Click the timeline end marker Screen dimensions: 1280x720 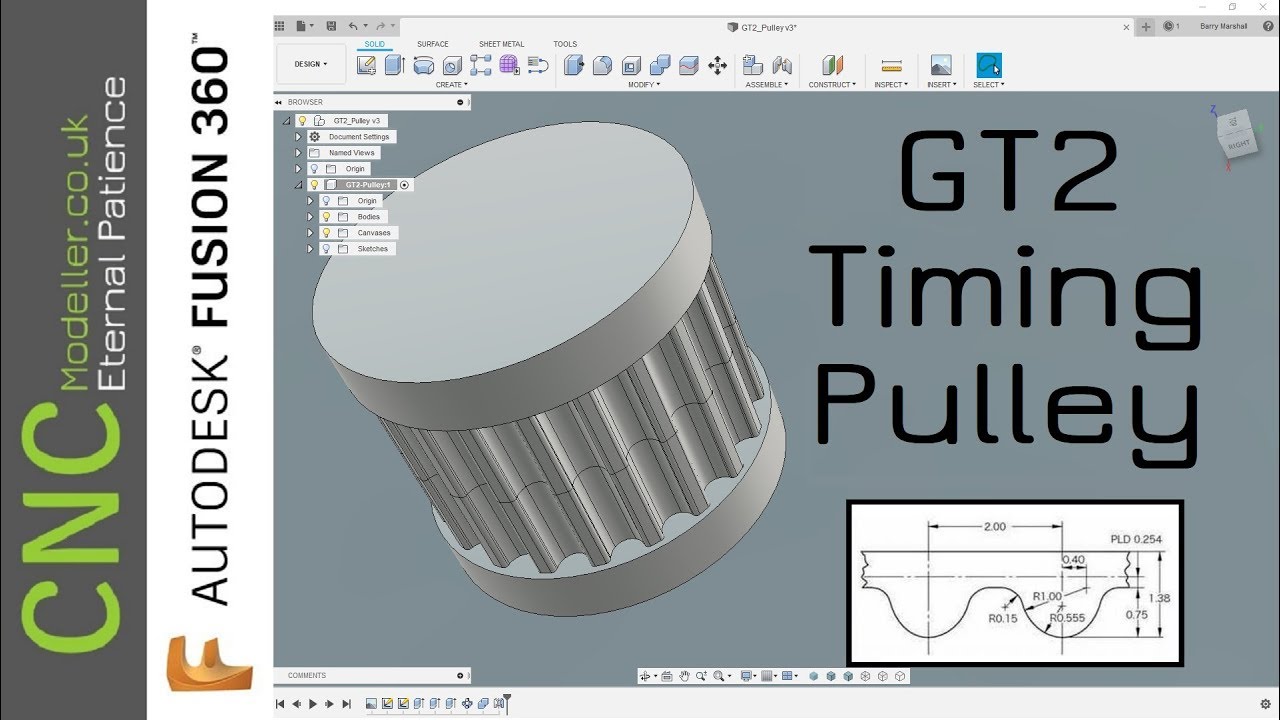coord(506,702)
